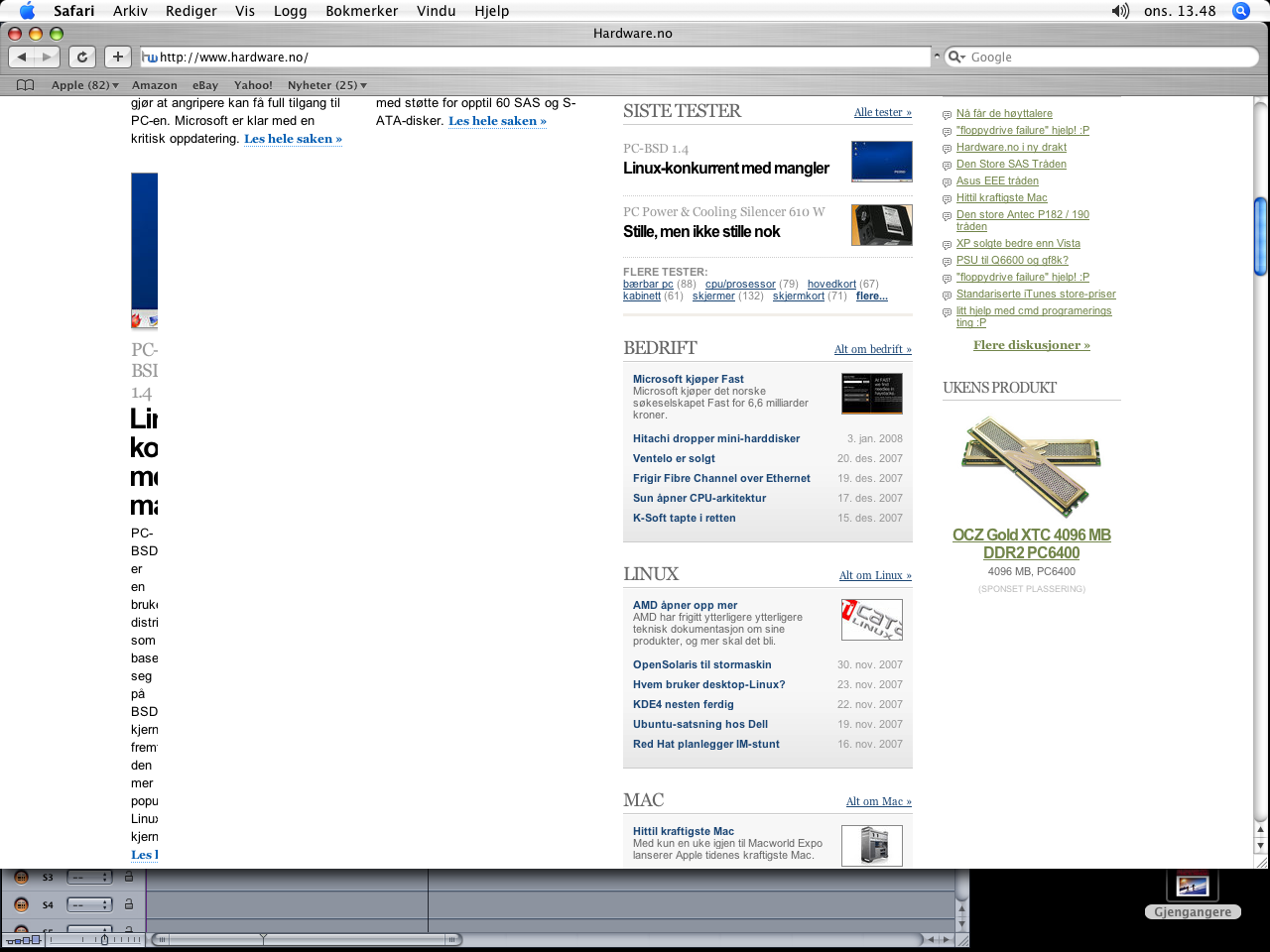Open Gjengangere desktop icon
Image resolution: width=1270 pixels, height=952 pixels.
pyautogui.click(x=1193, y=895)
